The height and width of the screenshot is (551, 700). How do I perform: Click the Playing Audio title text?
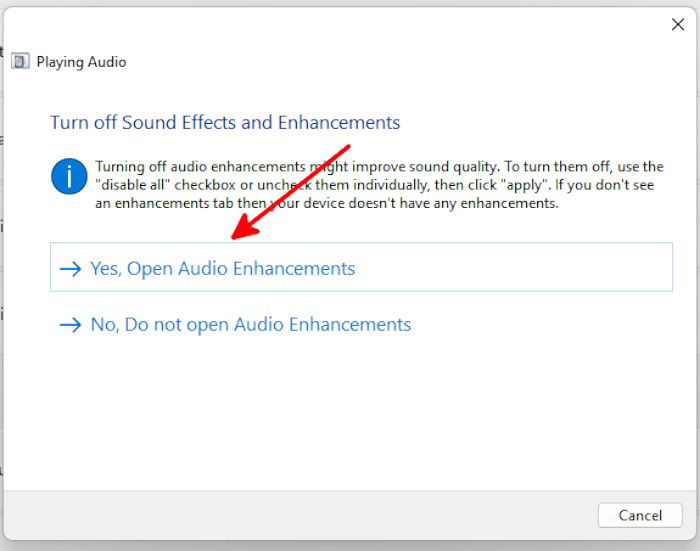click(81, 62)
